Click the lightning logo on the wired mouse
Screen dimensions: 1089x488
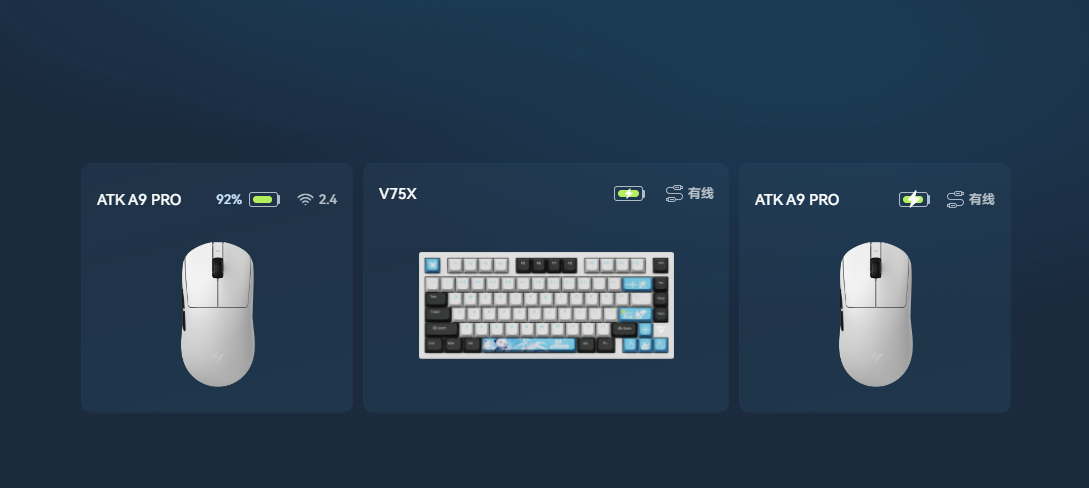pos(876,357)
